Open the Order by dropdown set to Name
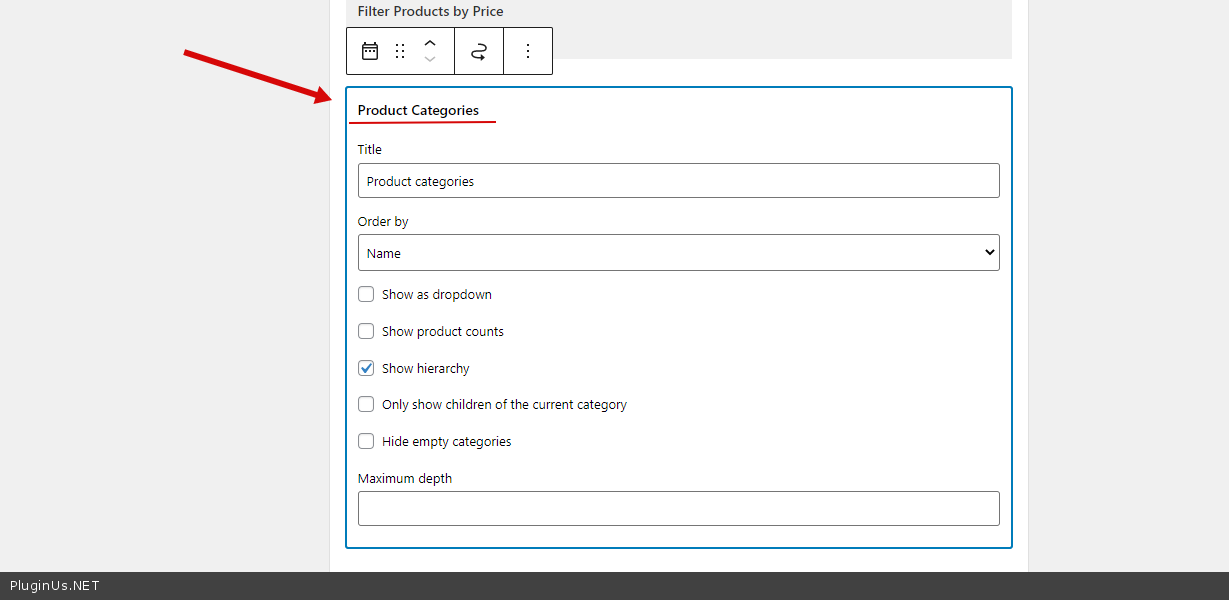 pyautogui.click(x=678, y=253)
